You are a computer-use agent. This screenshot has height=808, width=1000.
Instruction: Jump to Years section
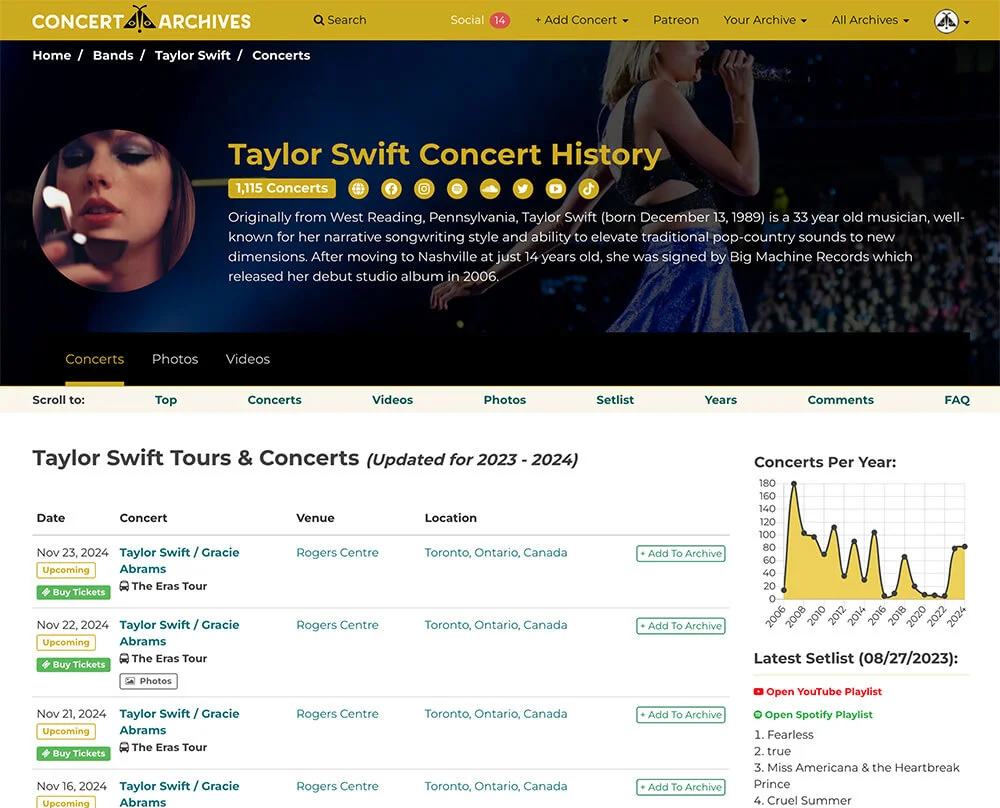[x=721, y=400]
